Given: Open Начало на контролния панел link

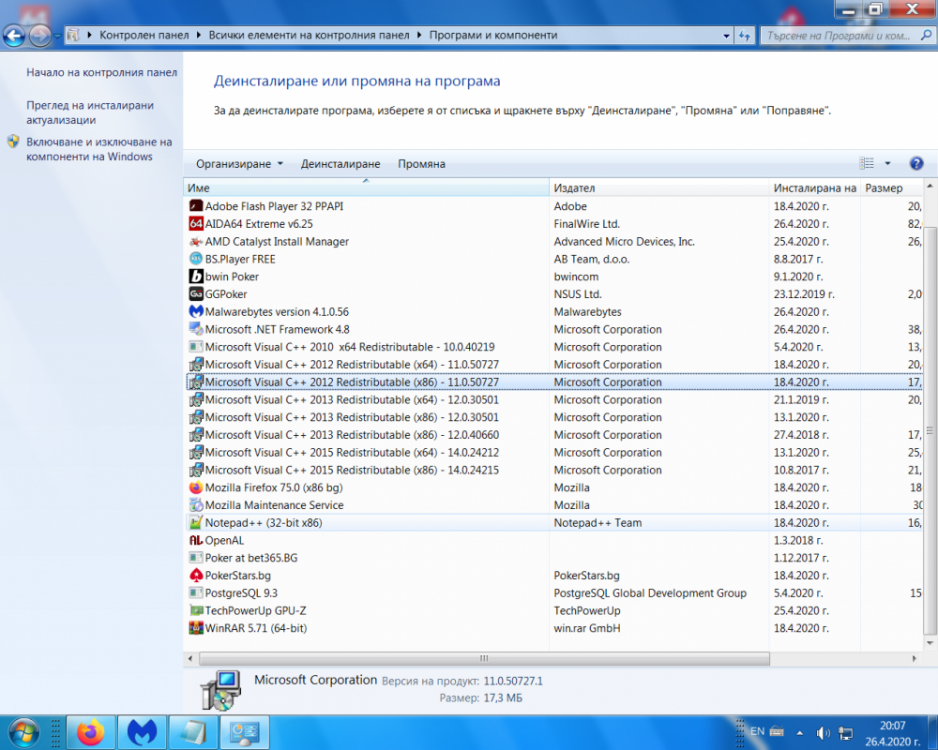Looking at the screenshot, I should (x=102, y=72).
